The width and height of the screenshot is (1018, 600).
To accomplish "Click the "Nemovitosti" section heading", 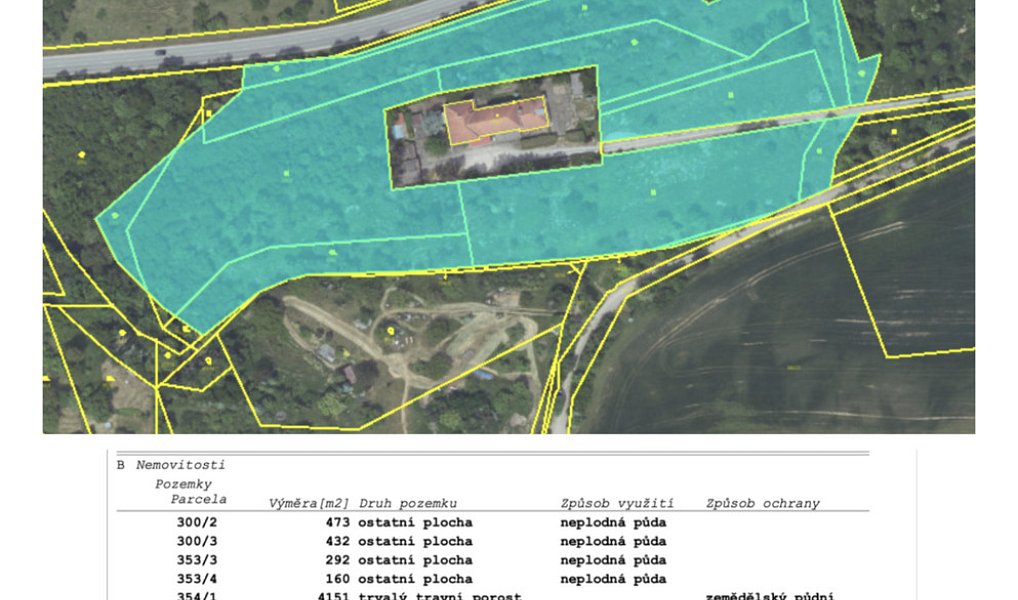I will point(180,465).
